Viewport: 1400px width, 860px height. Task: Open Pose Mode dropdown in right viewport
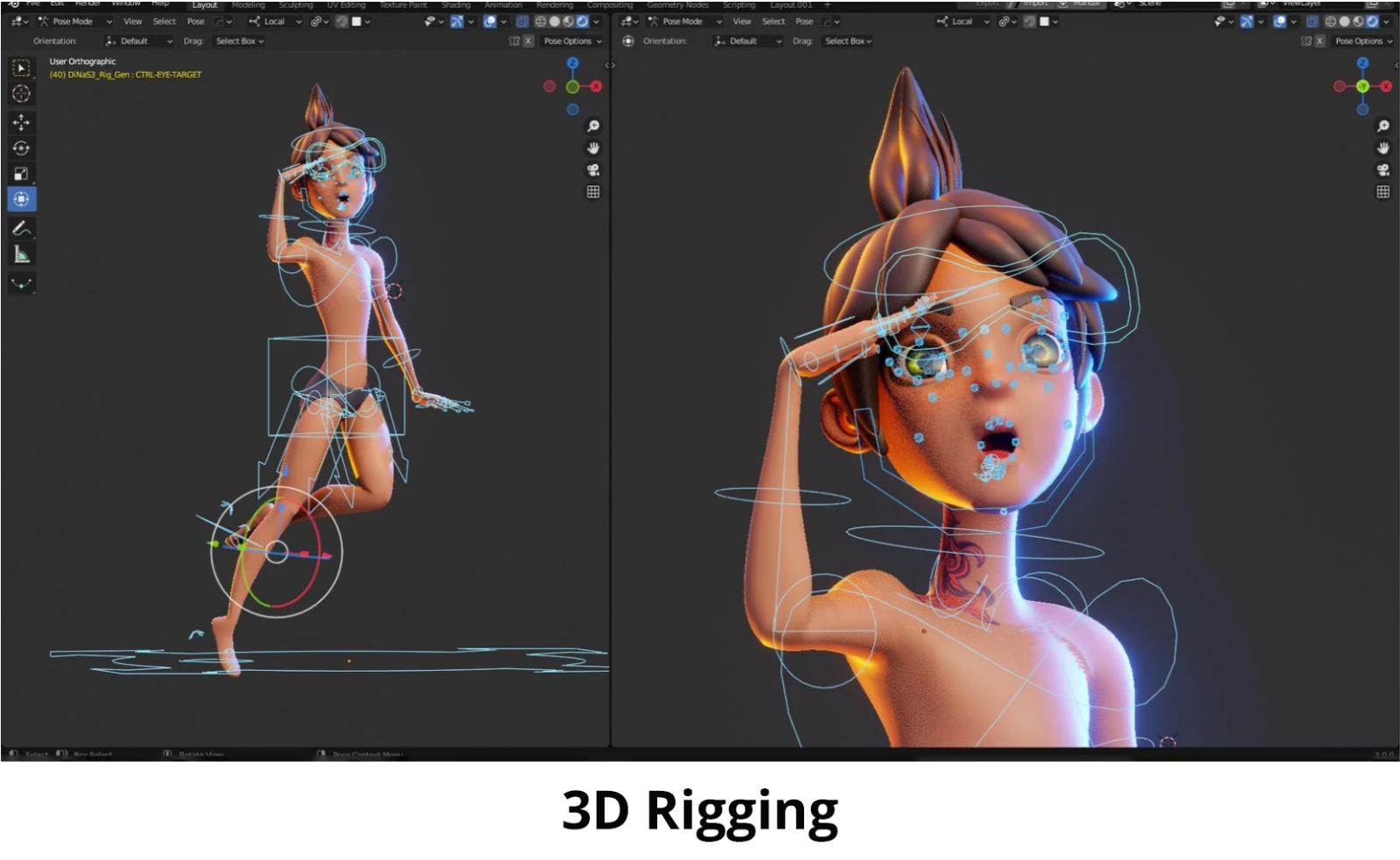[x=684, y=21]
